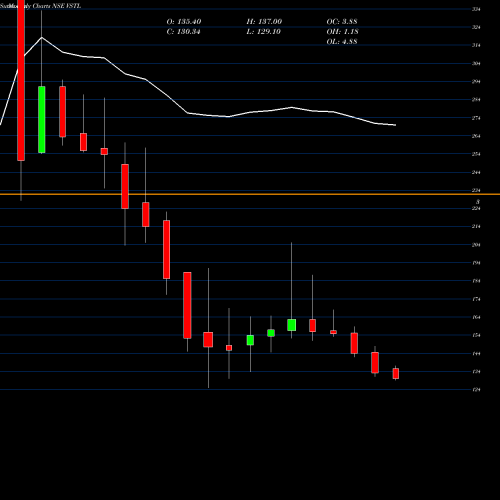Click the close value 'C: 130.34'

(x=183, y=32)
